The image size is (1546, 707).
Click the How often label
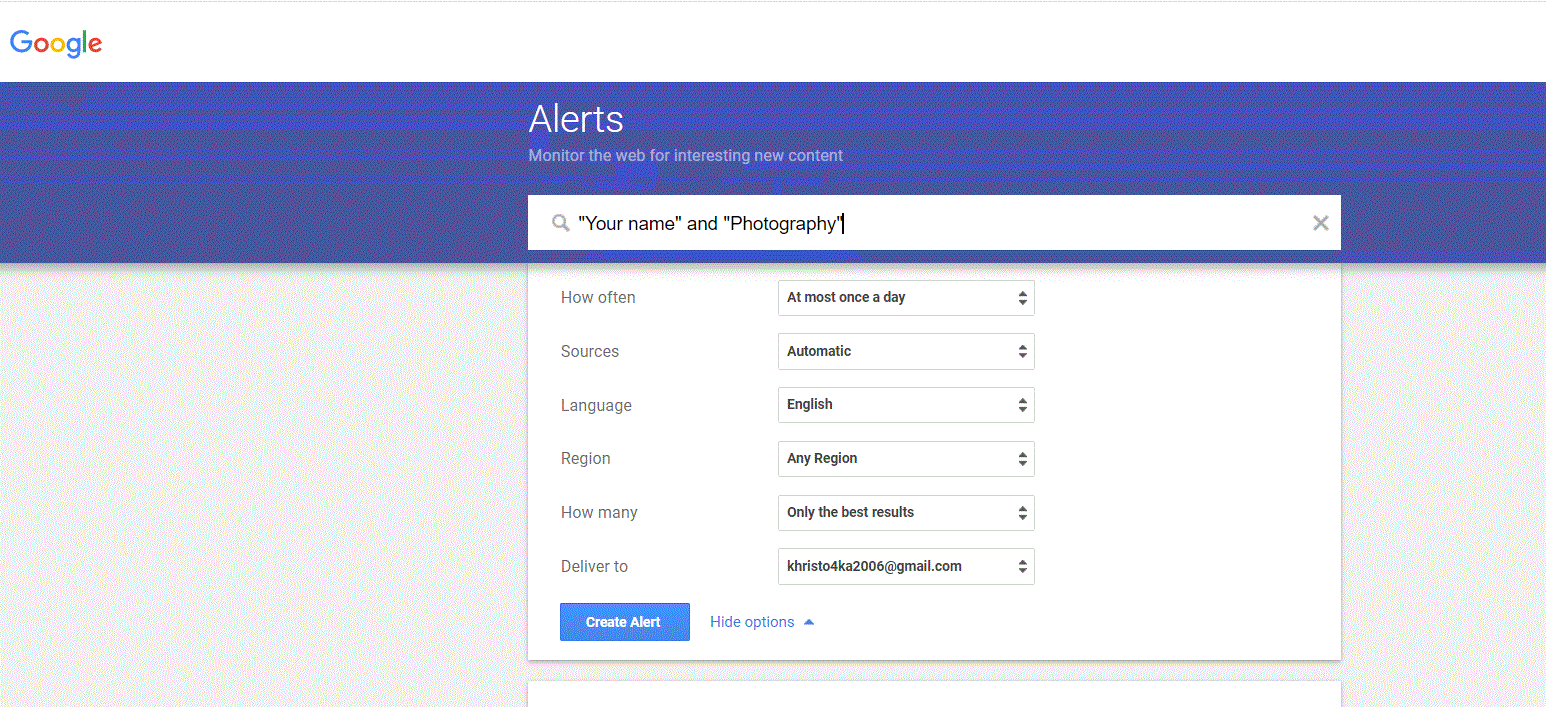point(598,298)
